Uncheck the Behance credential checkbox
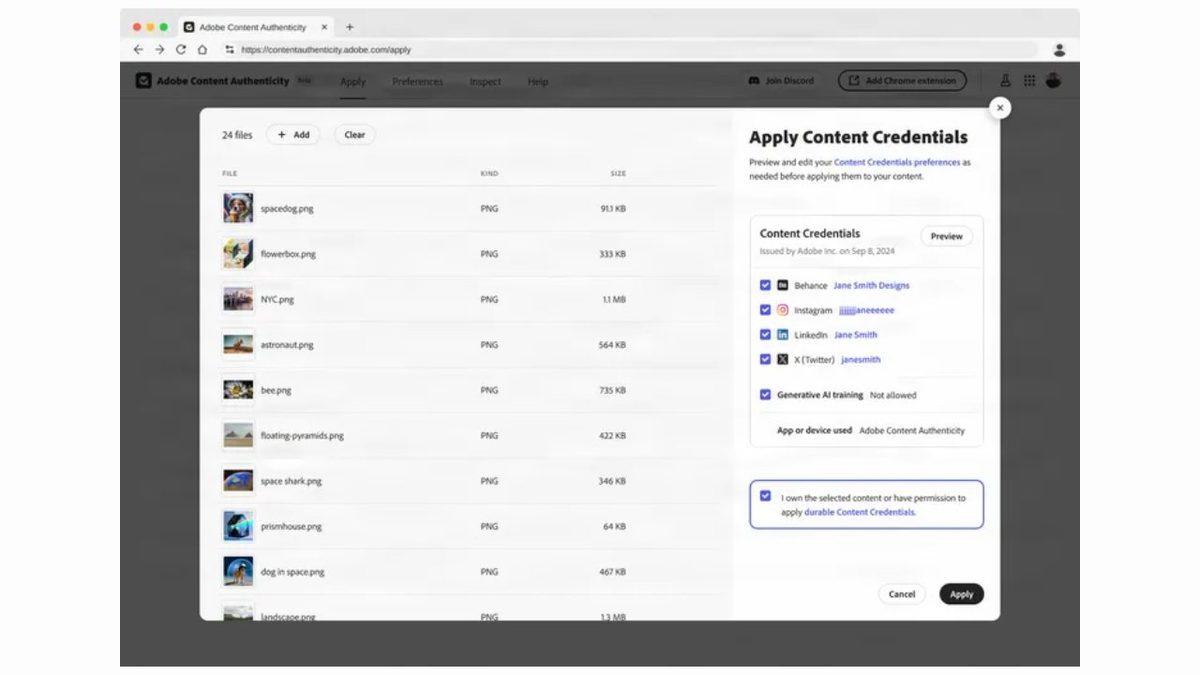 tap(765, 285)
